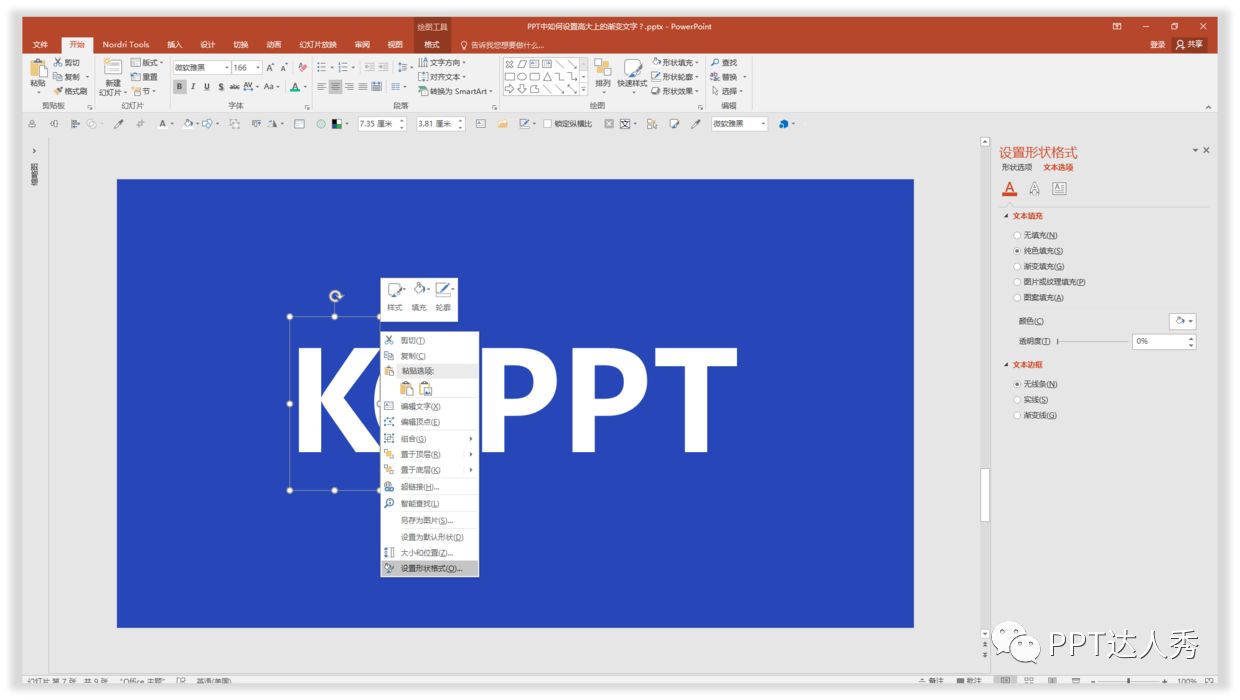Choose 另存为图片(S) in context menu
The height and width of the screenshot is (700, 1240).
coord(430,520)
